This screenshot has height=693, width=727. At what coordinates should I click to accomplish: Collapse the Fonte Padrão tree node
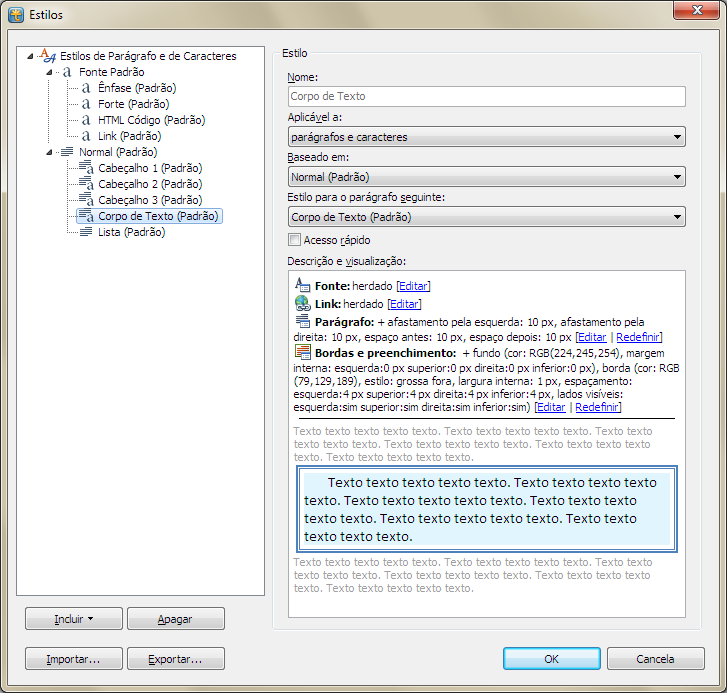pos(49,72)
